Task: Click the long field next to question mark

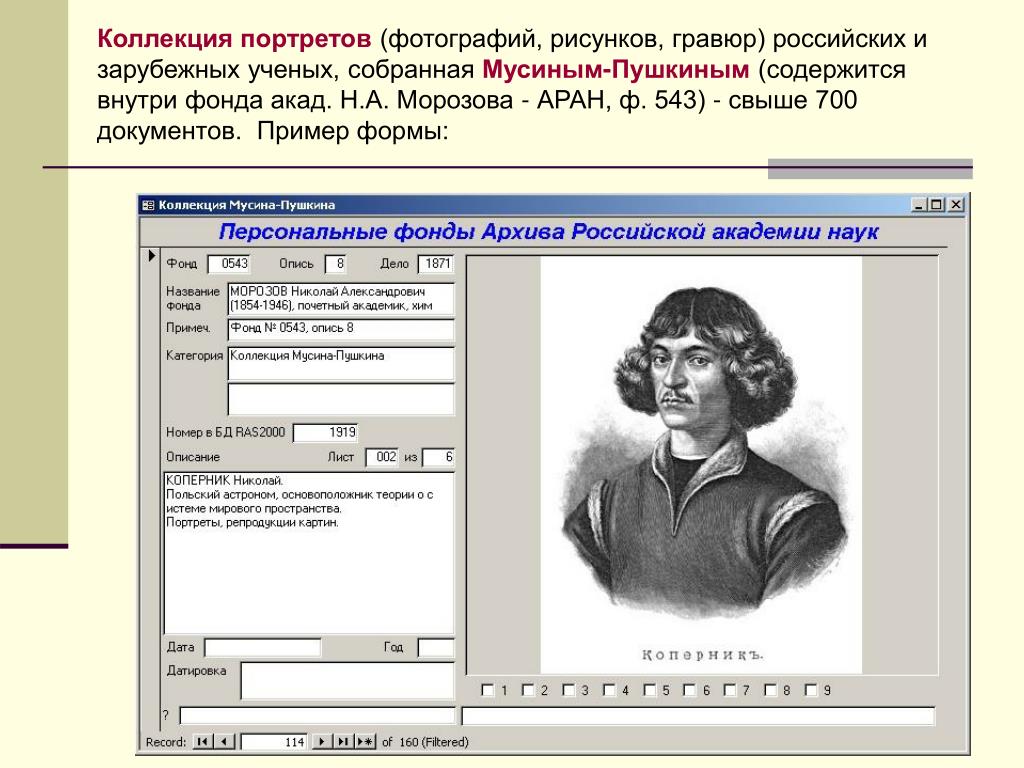Action: pos(317,716)
